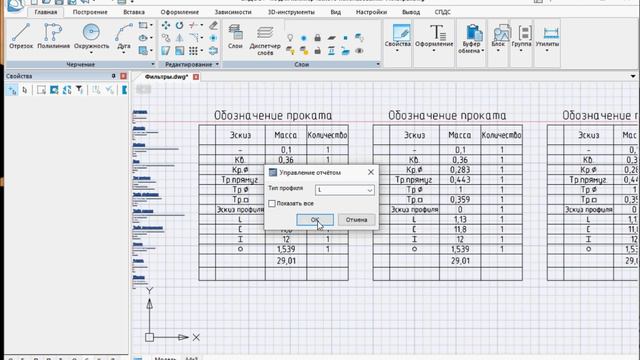Screen dimensions: 640x360
Task: Click the Move tool in Редактирование
Action: point(166,25)
